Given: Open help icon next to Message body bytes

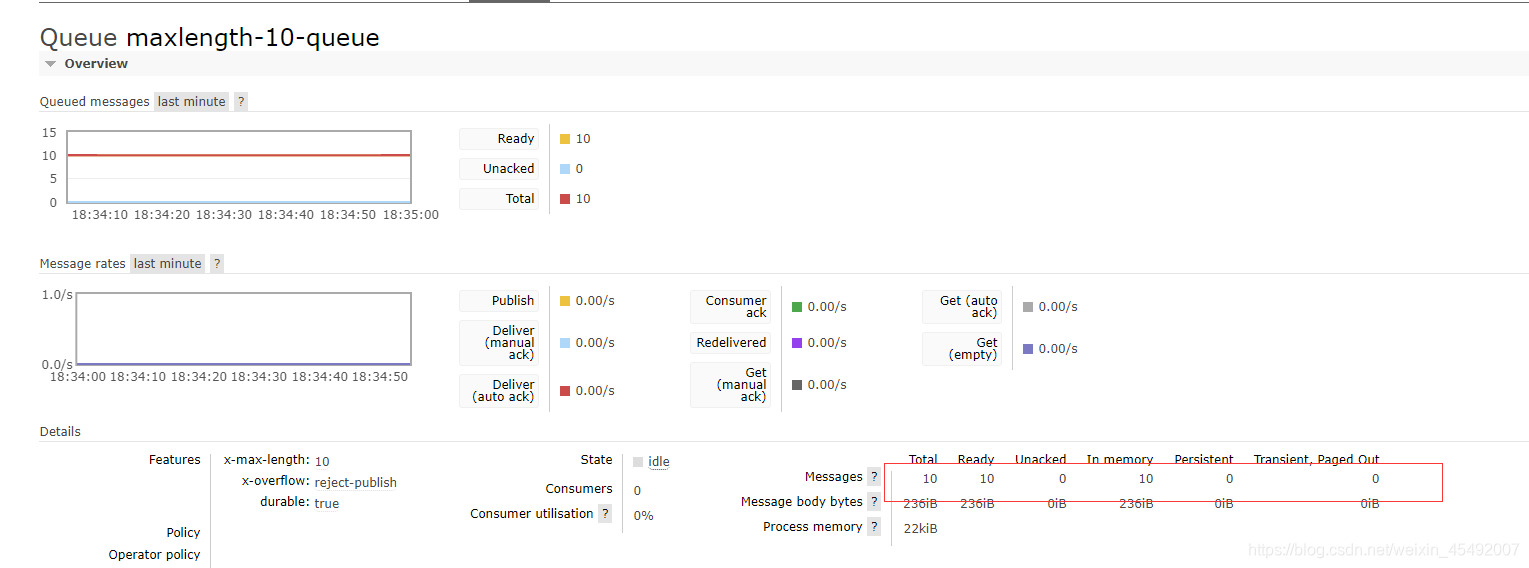Looking at the screenshot, I should click(x=874, y=502).
